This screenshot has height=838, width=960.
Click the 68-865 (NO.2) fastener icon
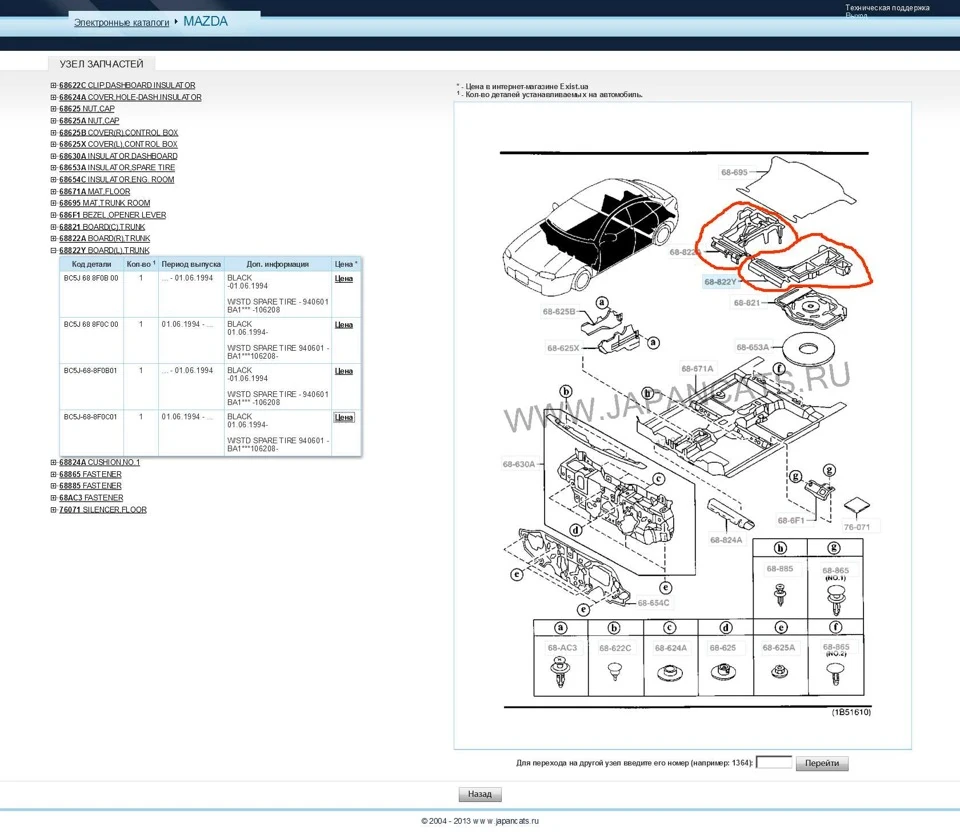click(836, 673)
